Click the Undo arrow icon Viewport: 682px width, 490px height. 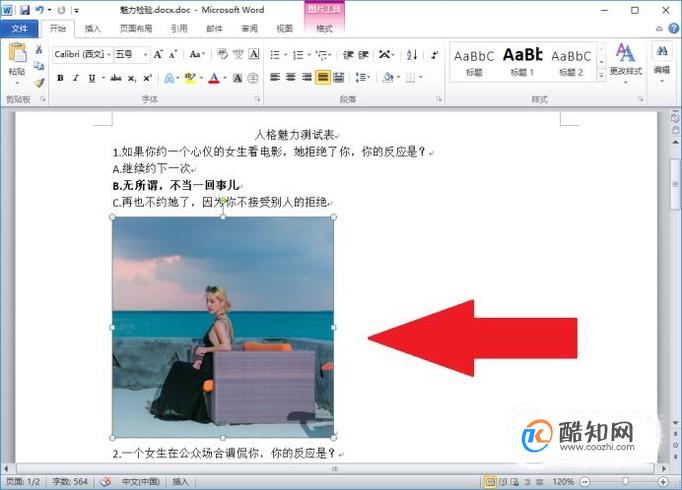tap(40, 10)
